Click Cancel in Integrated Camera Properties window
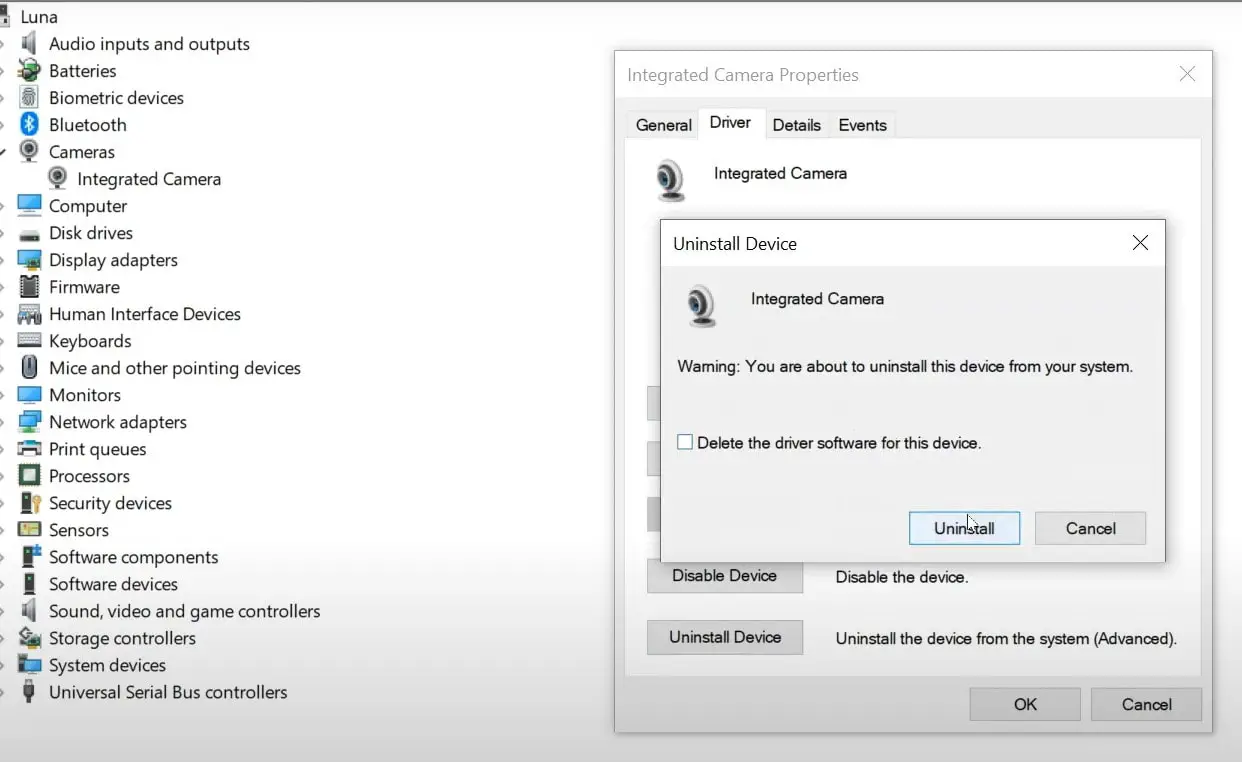The height and width of the screenshot is (762, 1242). tap(1146, 704)
